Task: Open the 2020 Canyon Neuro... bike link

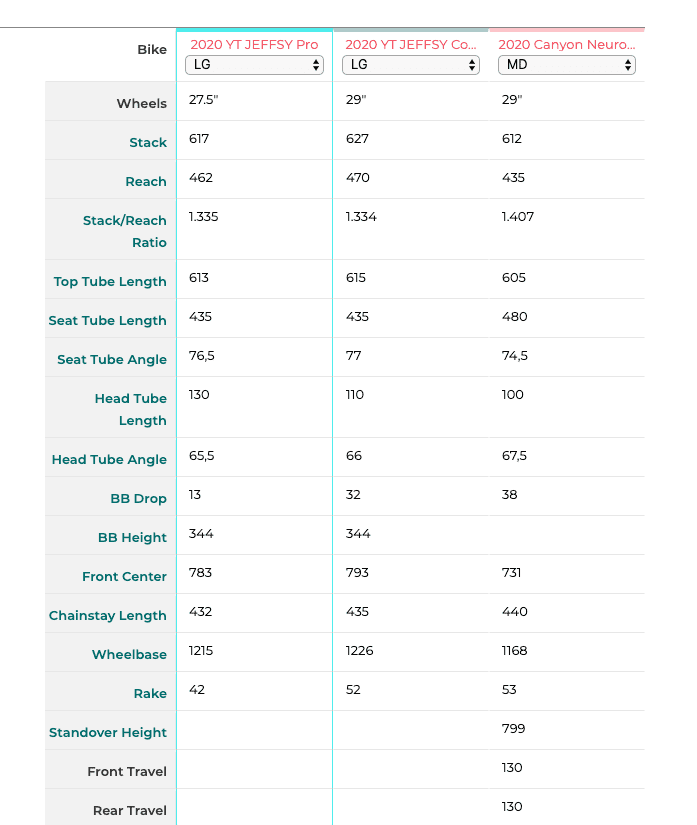Action: tap(566, 44)
